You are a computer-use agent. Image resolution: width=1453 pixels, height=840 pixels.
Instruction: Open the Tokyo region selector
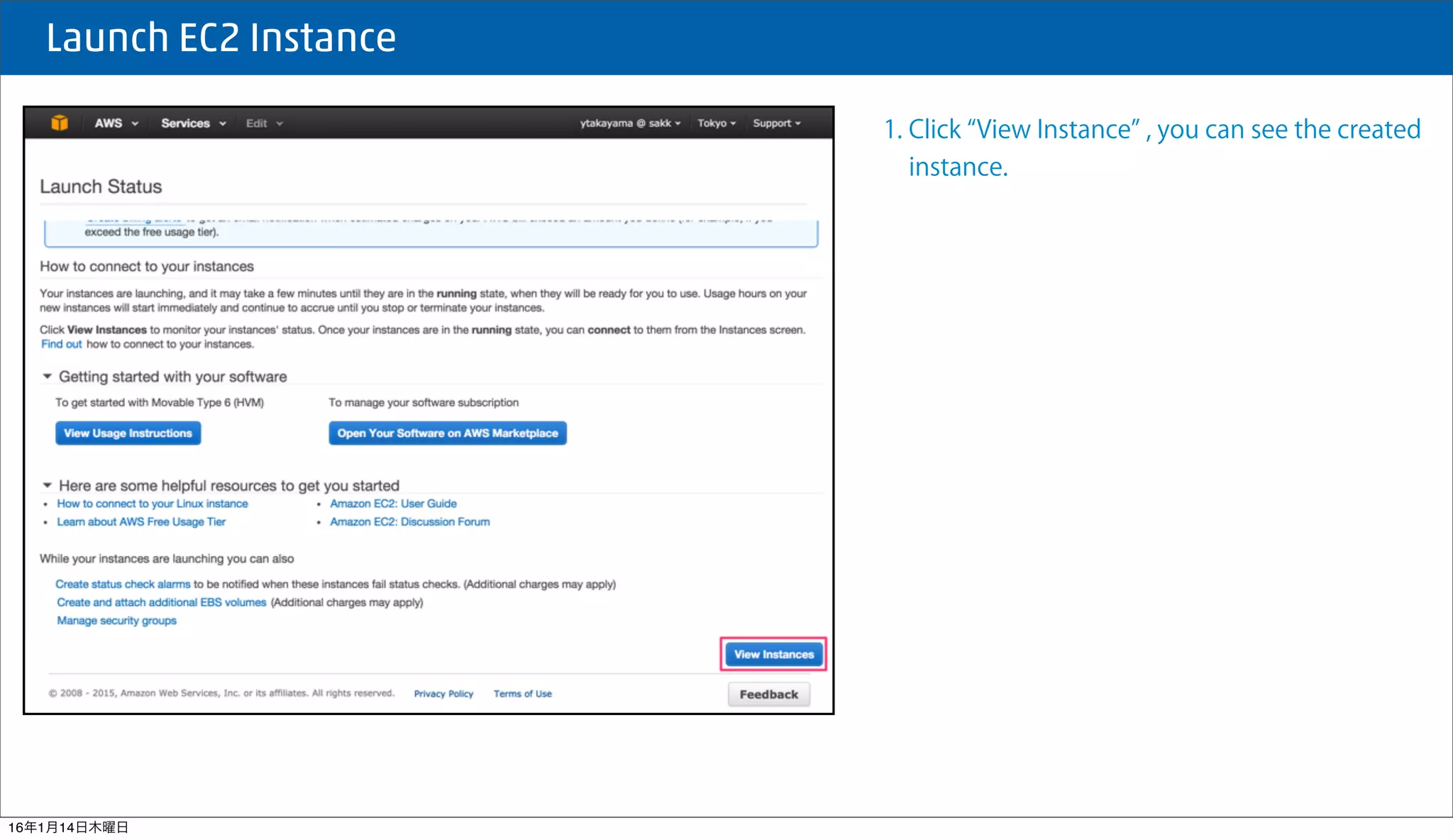tap(717, 123)
